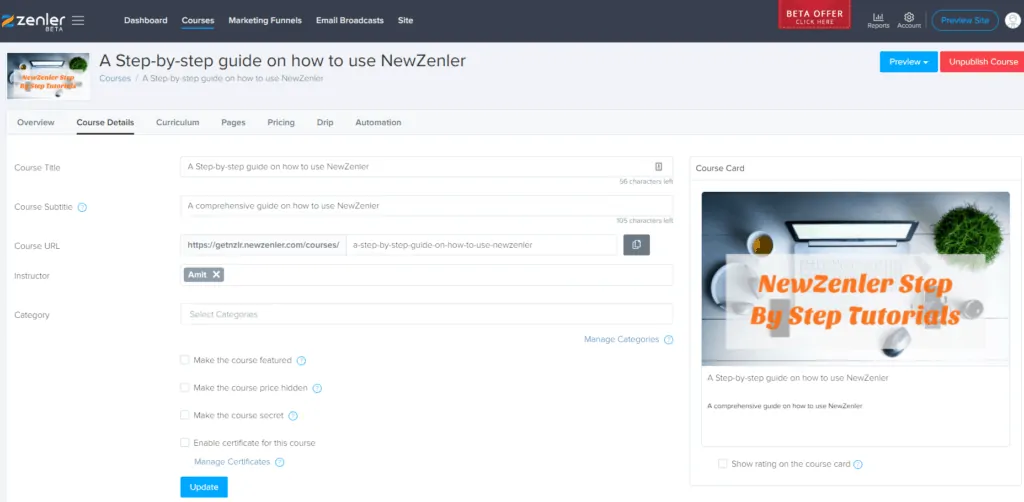Open the Pricing tab
1024x502 pixels.
(281, 122)
